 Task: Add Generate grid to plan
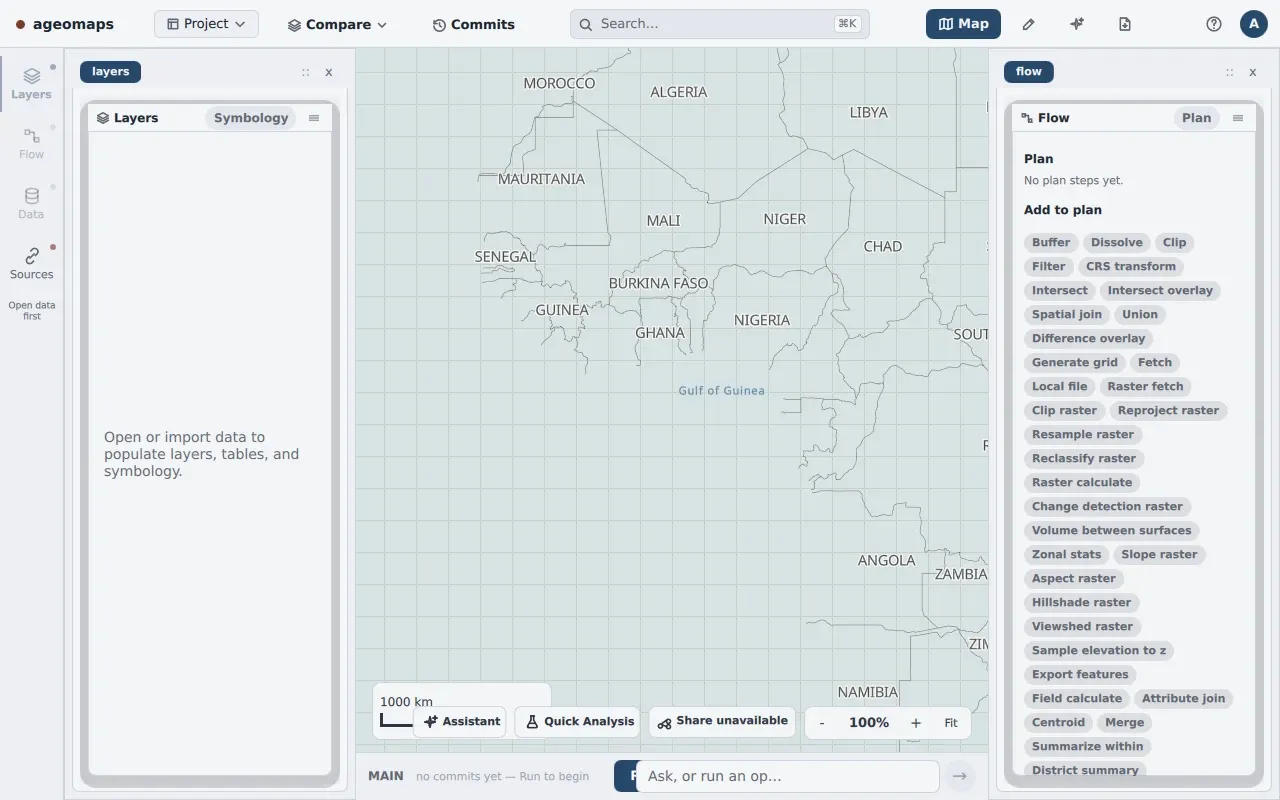click(1075, 363)
